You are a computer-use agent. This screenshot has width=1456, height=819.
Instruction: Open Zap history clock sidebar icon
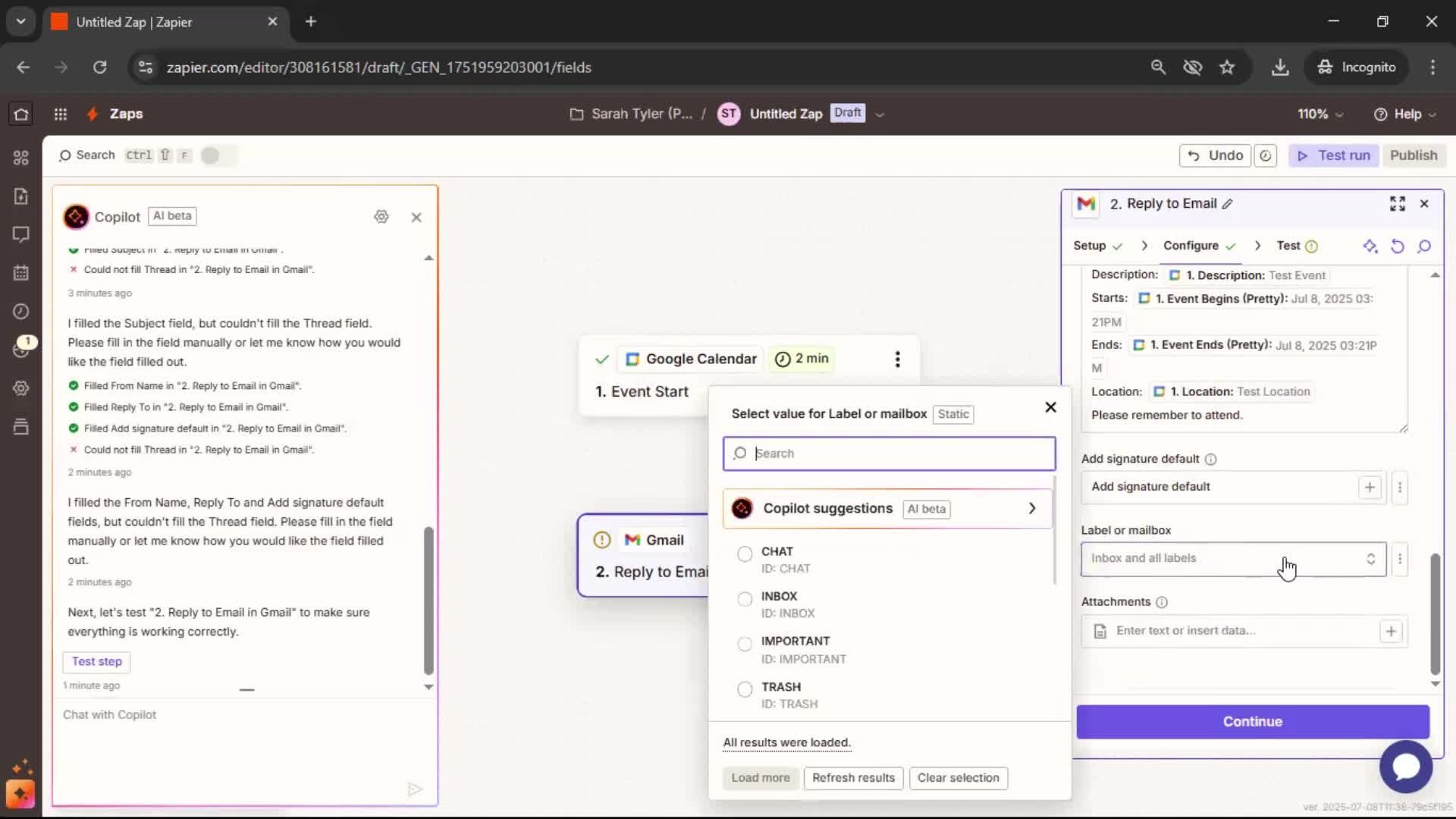click(x=20, y=312)
